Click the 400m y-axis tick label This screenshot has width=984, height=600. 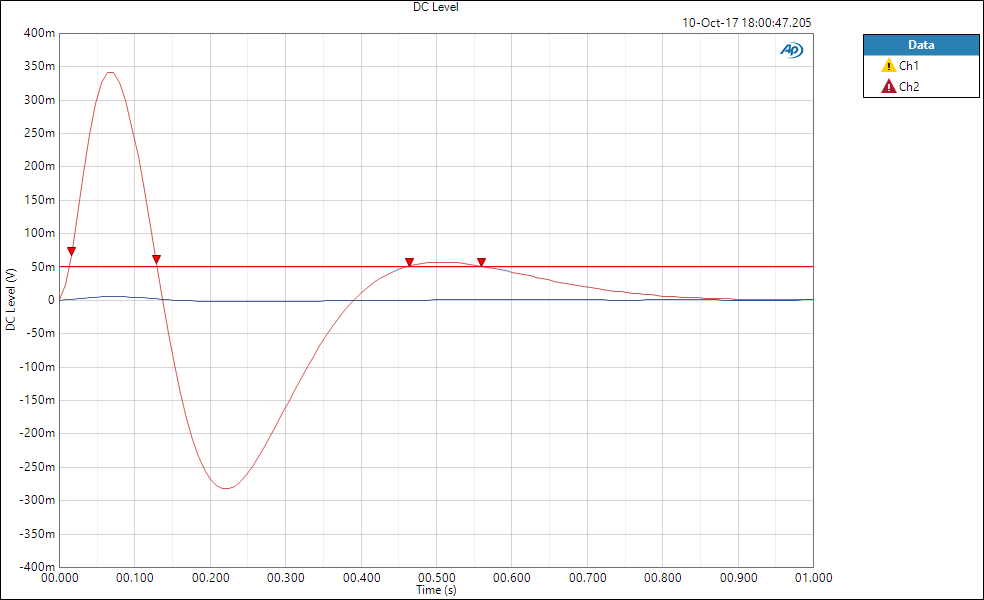40,33
